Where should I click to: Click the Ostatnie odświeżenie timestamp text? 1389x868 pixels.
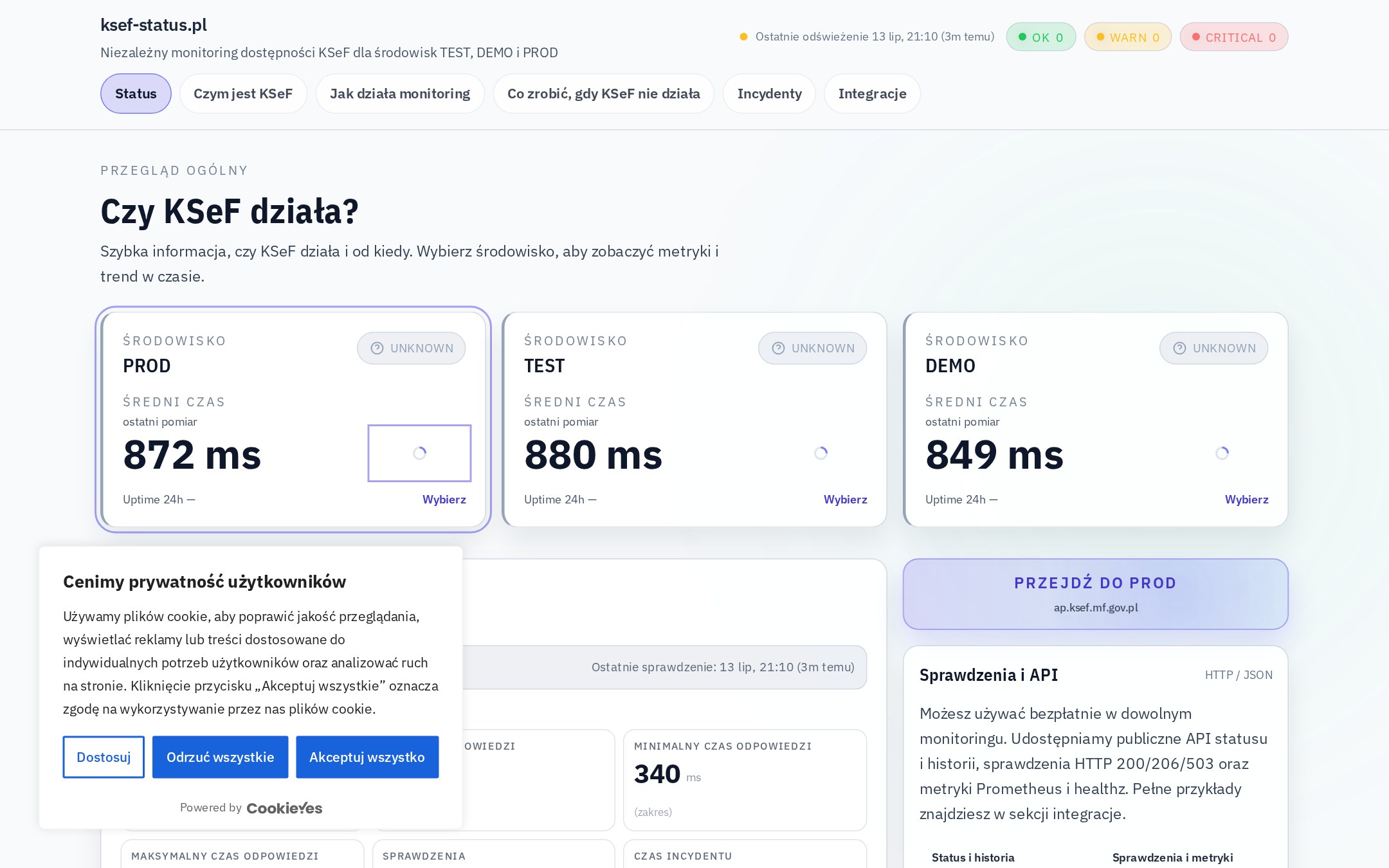point(875,37)
